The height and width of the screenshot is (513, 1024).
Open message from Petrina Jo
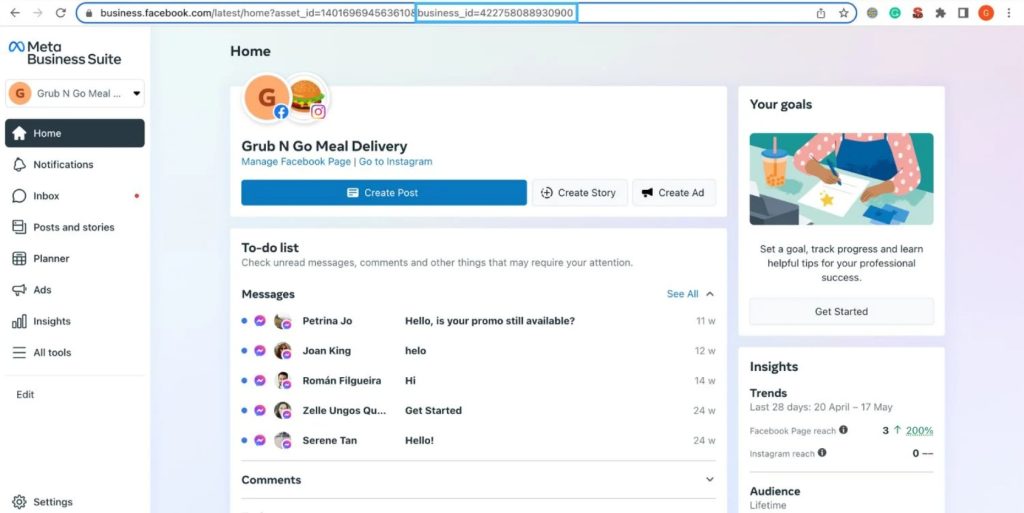pyautogui.click(x=478, y=321)
